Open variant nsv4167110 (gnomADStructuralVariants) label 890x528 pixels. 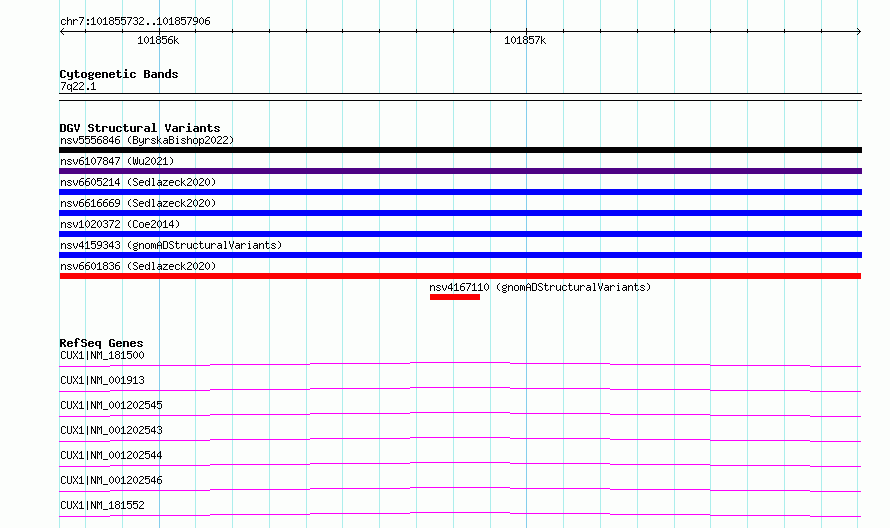pyautogui.click(x=540, y=287)
